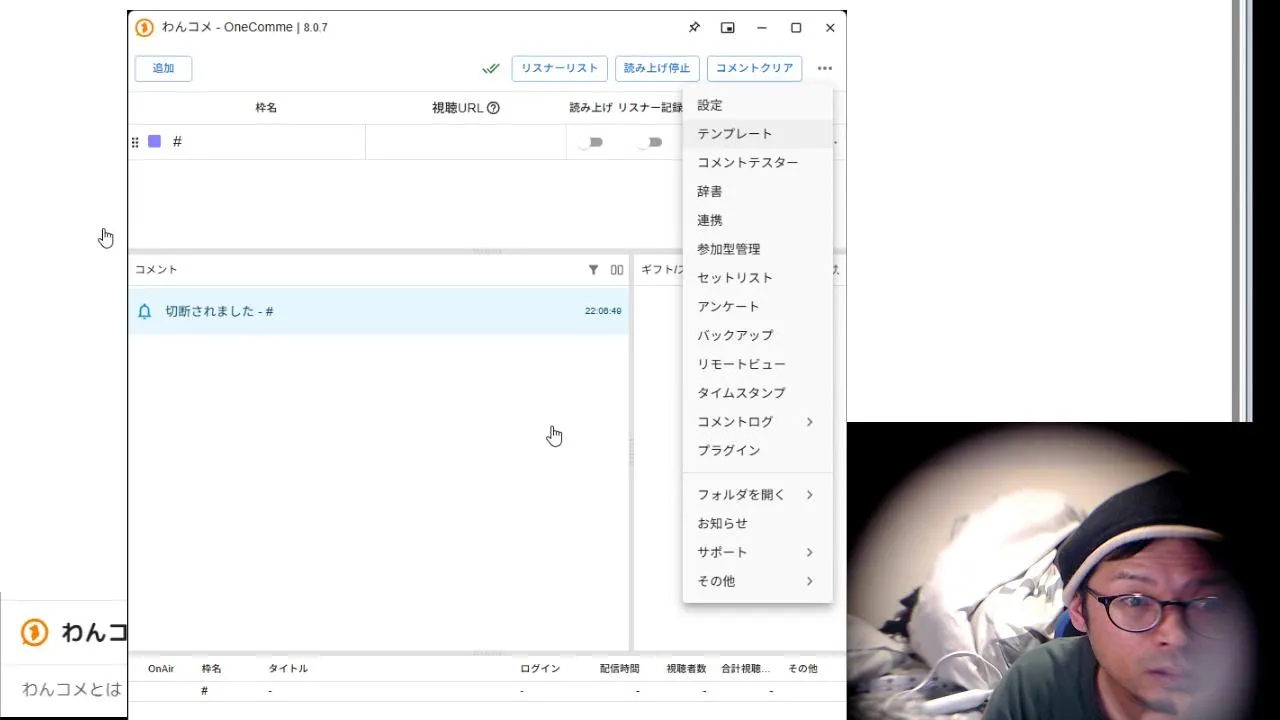Toggle the split column view icon
The image size is (1280, 720).
(617, 270)
